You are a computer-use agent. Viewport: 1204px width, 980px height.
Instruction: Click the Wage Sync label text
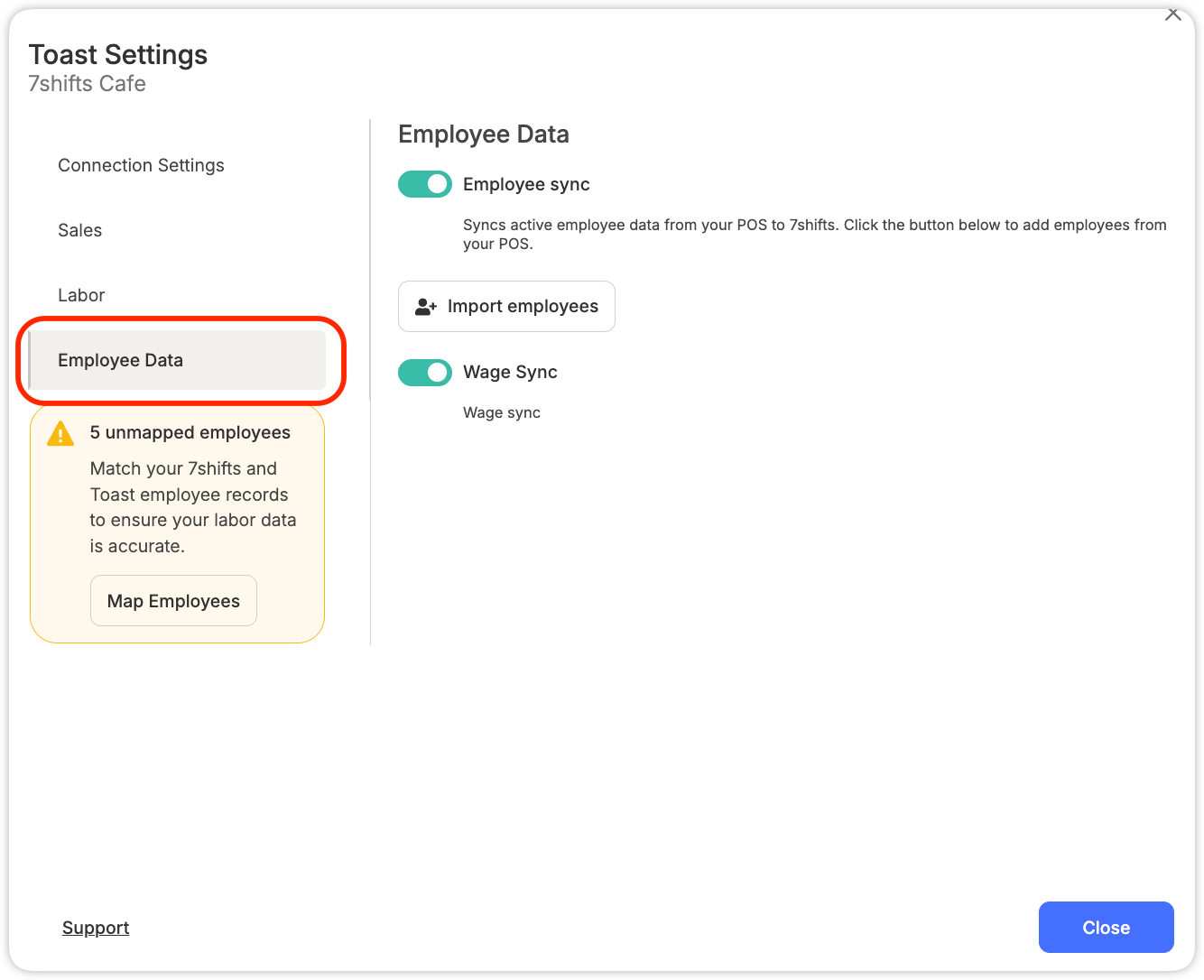tap(510, 372)
